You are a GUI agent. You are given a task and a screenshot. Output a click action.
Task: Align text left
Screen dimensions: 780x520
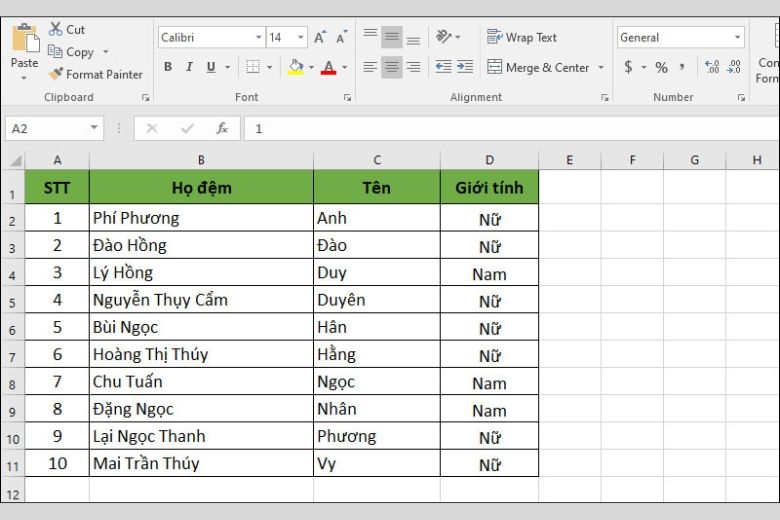[x=370, y=67]
